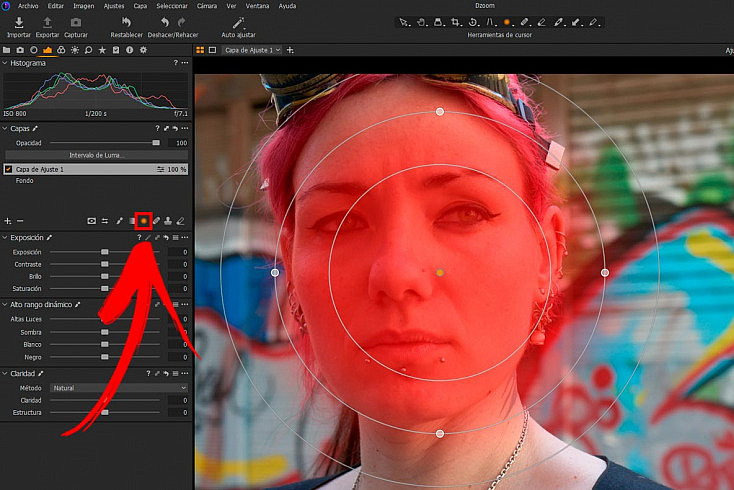The image size is (734, 490).
Task: Open the Capture camera tool tab
Action: (20, 50)
